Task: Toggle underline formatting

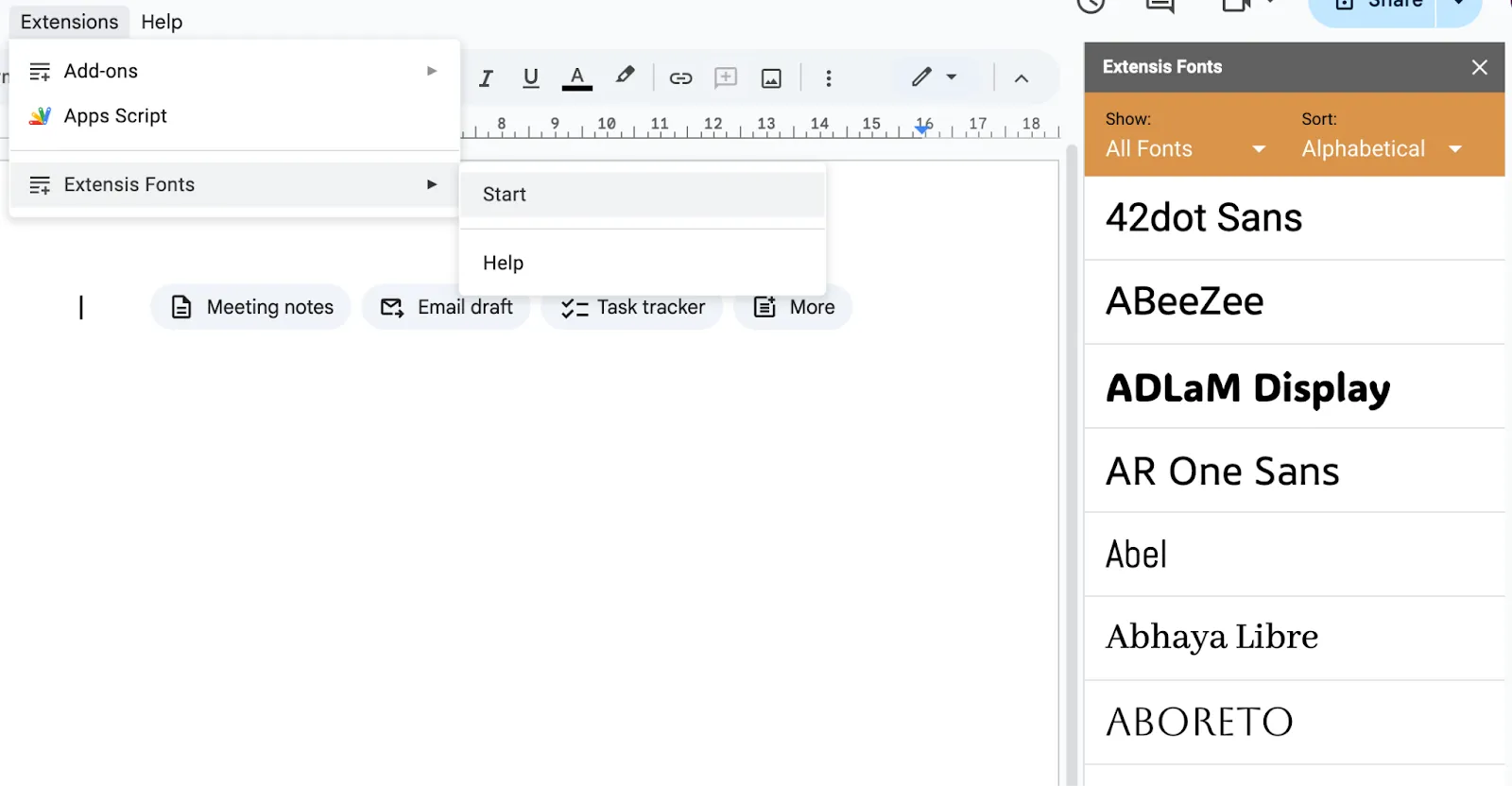Action: [x=531, y=78]
